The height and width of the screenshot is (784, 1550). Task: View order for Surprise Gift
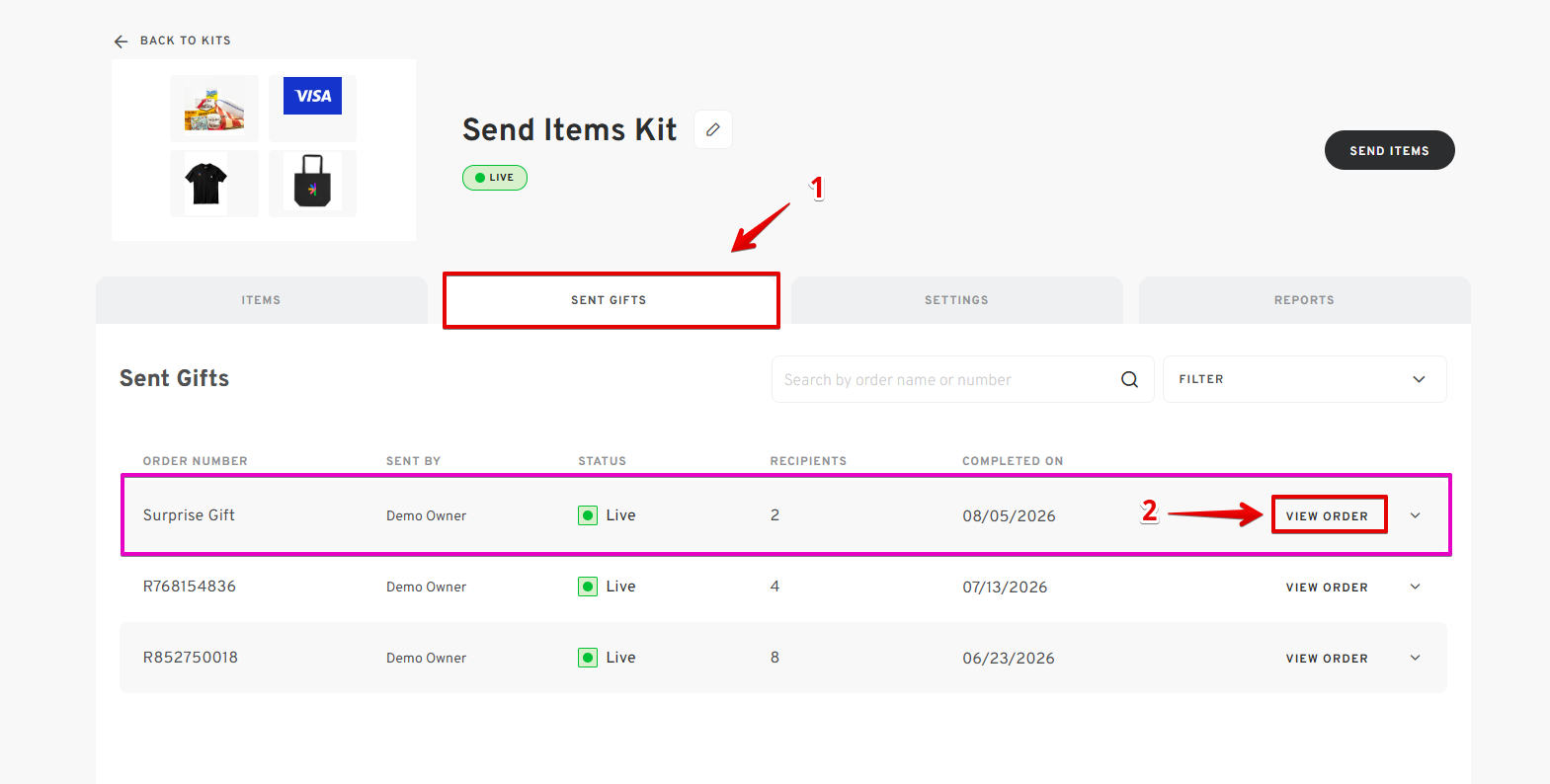coord(1328,515)
